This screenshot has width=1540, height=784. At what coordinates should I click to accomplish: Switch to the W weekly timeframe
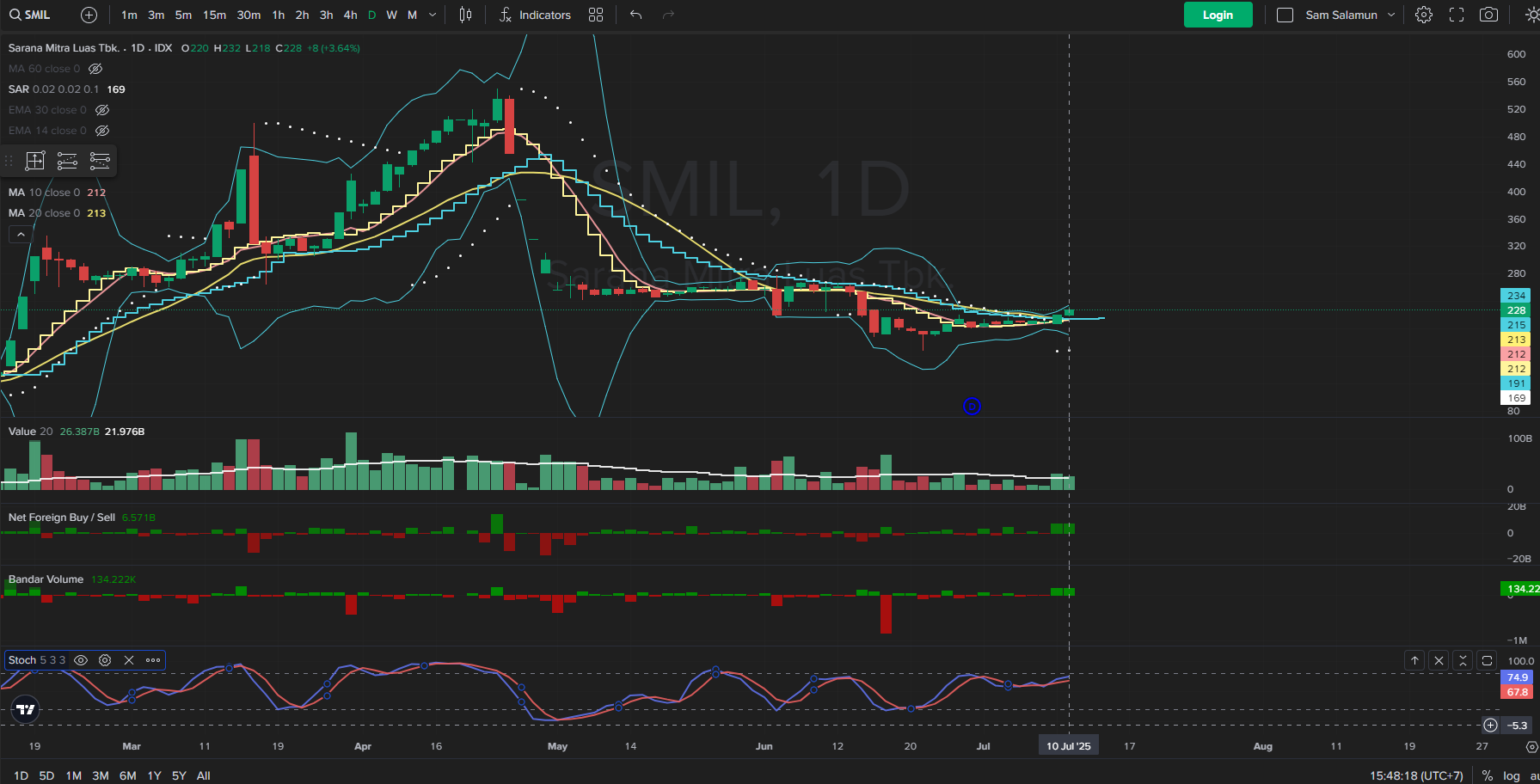[391, 15]
